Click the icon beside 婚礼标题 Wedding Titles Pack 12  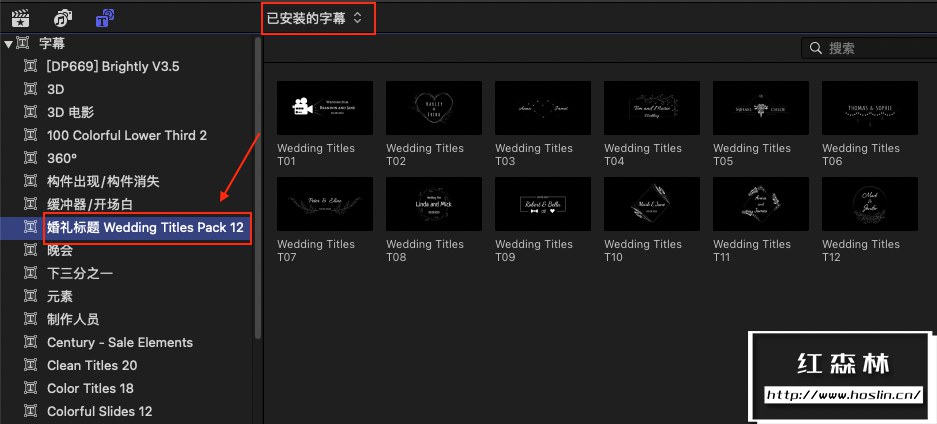pos(30,227)
